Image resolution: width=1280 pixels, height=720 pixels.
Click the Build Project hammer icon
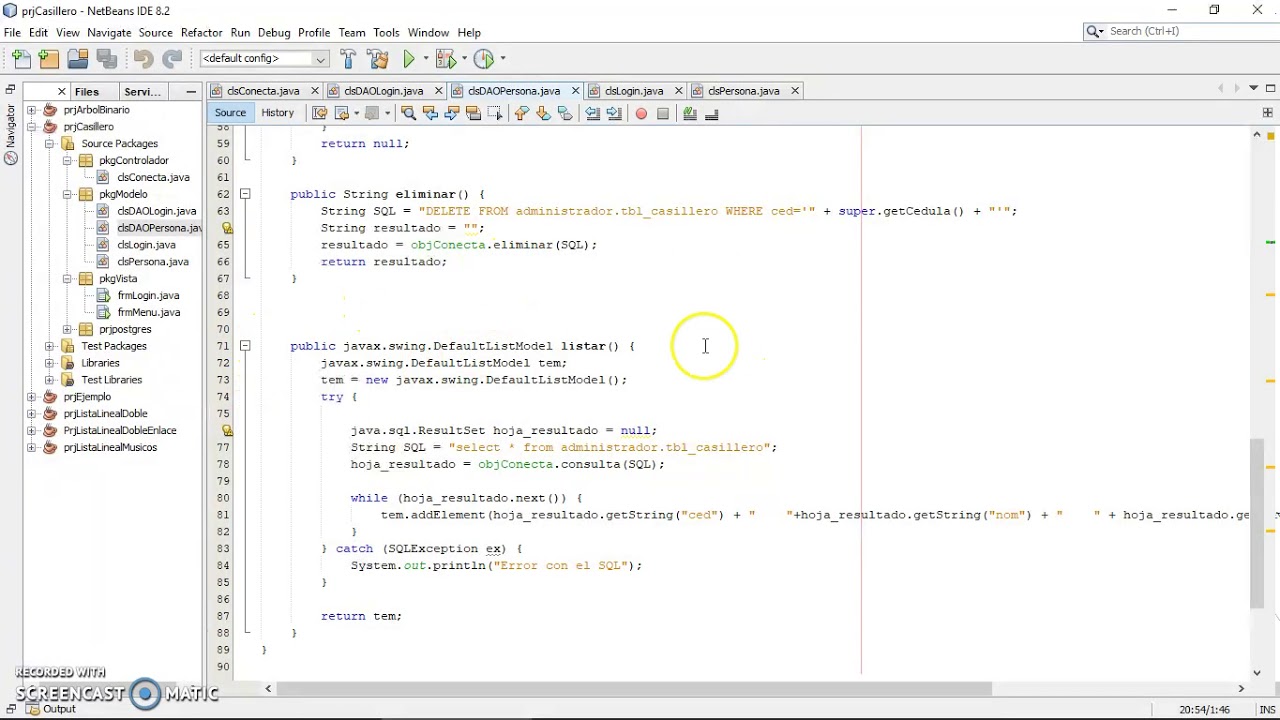pos(348,59)
